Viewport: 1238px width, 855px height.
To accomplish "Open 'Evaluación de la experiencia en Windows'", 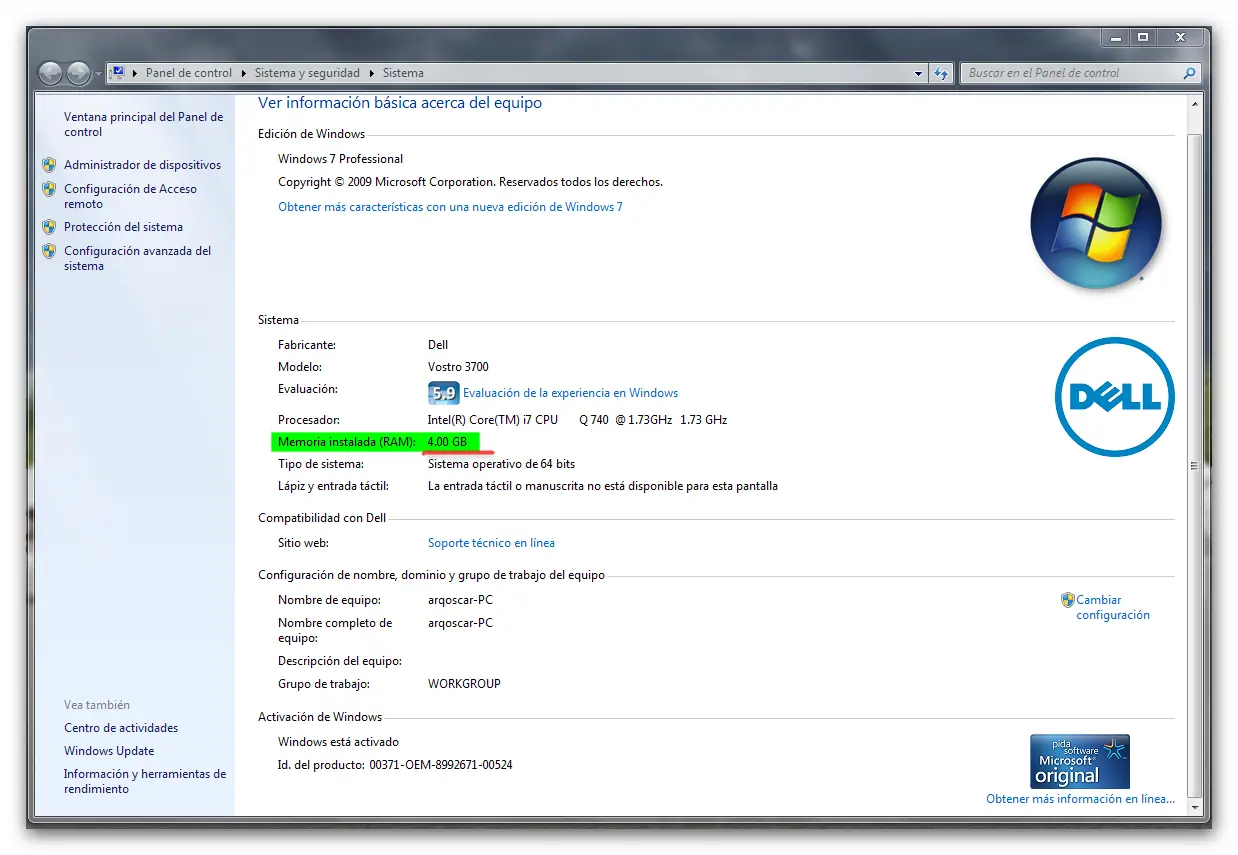I will point(570,393).
